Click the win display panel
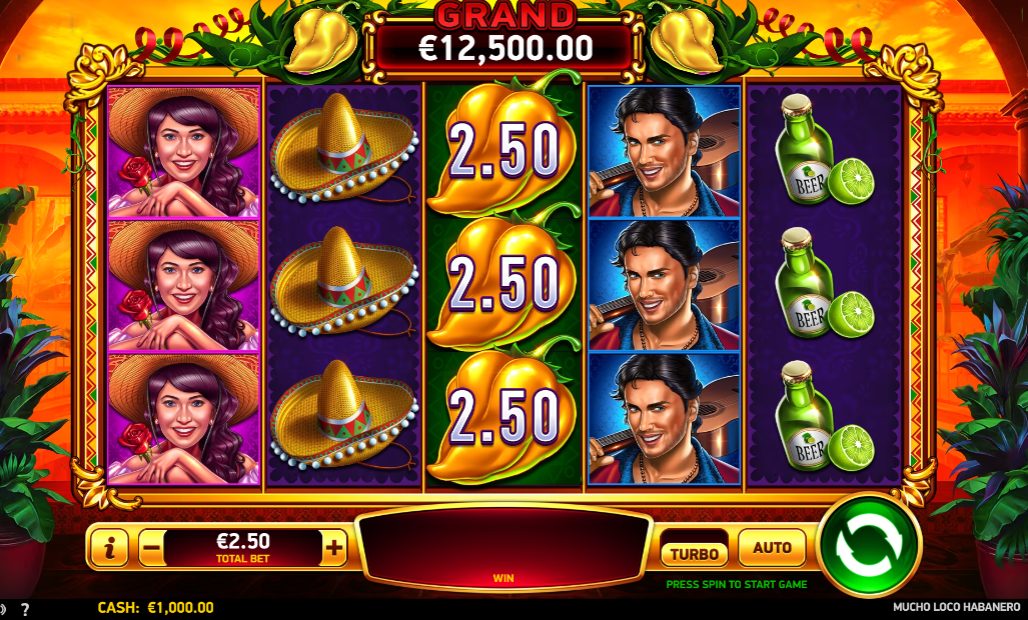Image resolution: width=1028 pixels, height=620 pixels. [504, 547]
